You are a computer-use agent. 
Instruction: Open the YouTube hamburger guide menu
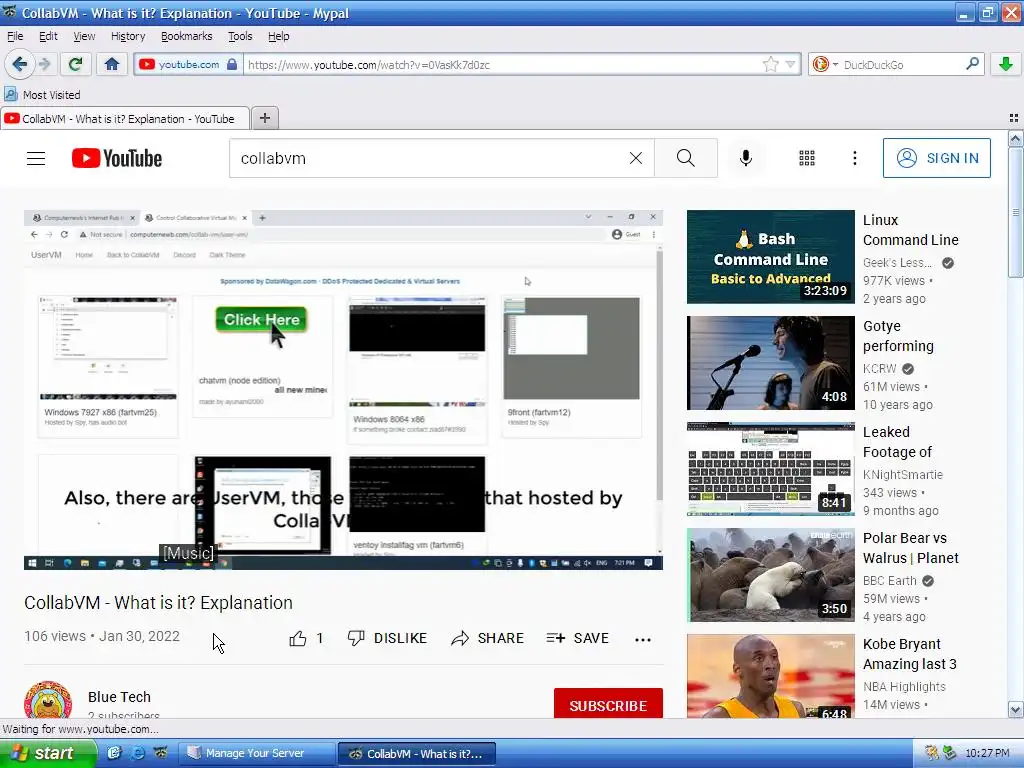(36, 158)
